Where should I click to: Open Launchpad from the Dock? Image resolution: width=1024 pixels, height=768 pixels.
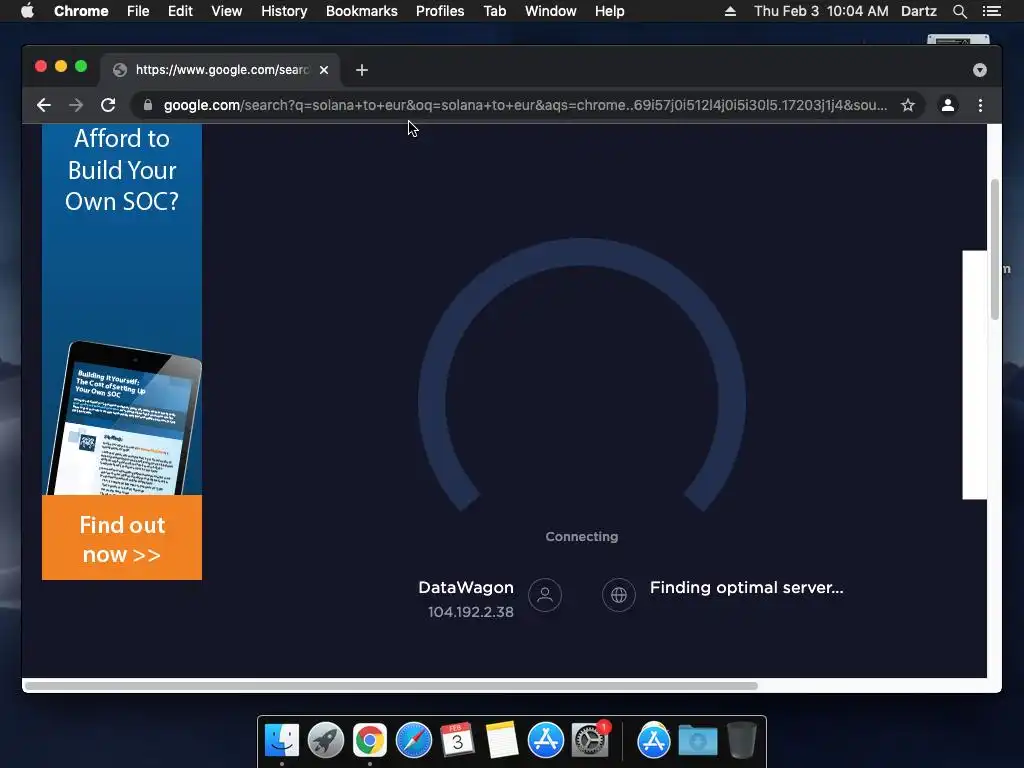[x=326, y=740]
